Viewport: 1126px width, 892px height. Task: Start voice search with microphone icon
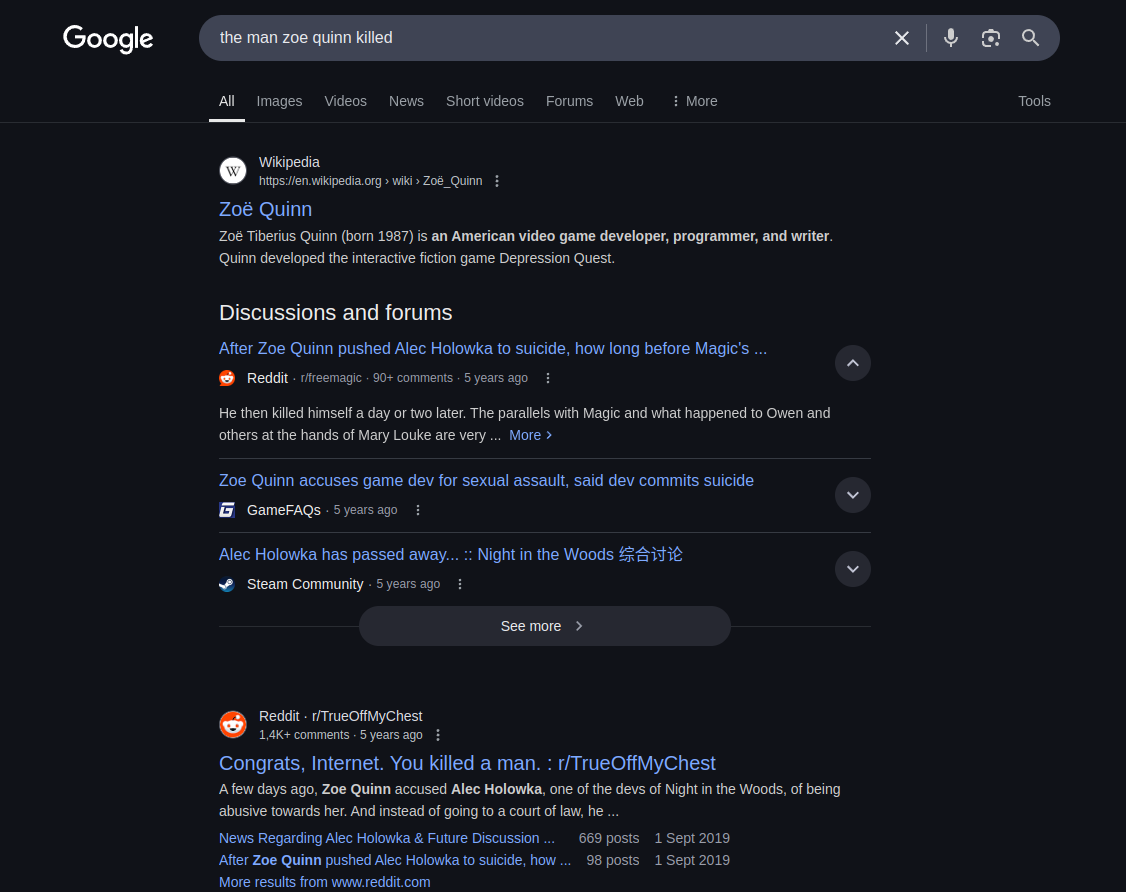coord(950,38)
